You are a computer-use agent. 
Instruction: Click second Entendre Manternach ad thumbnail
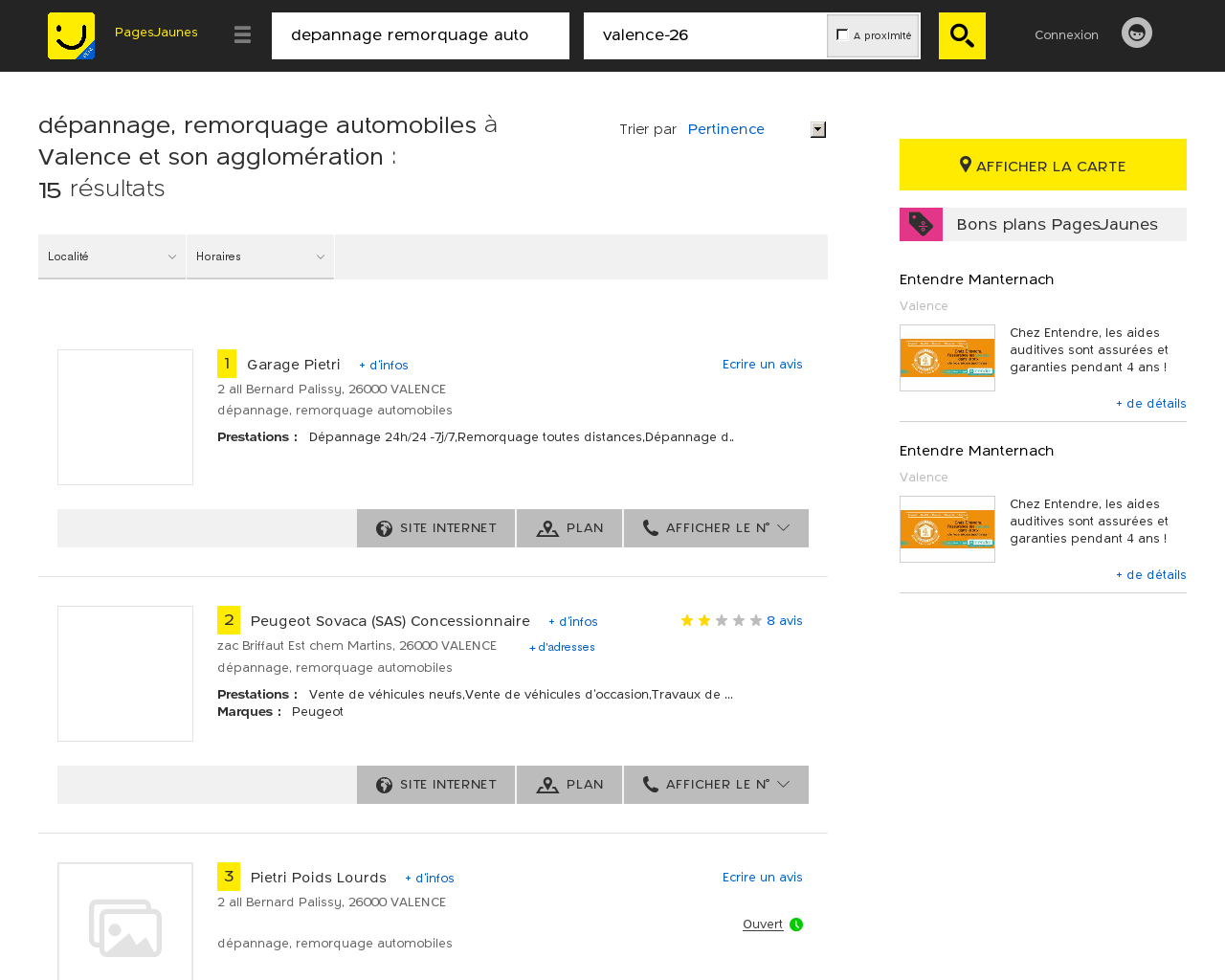coord(947,529)
